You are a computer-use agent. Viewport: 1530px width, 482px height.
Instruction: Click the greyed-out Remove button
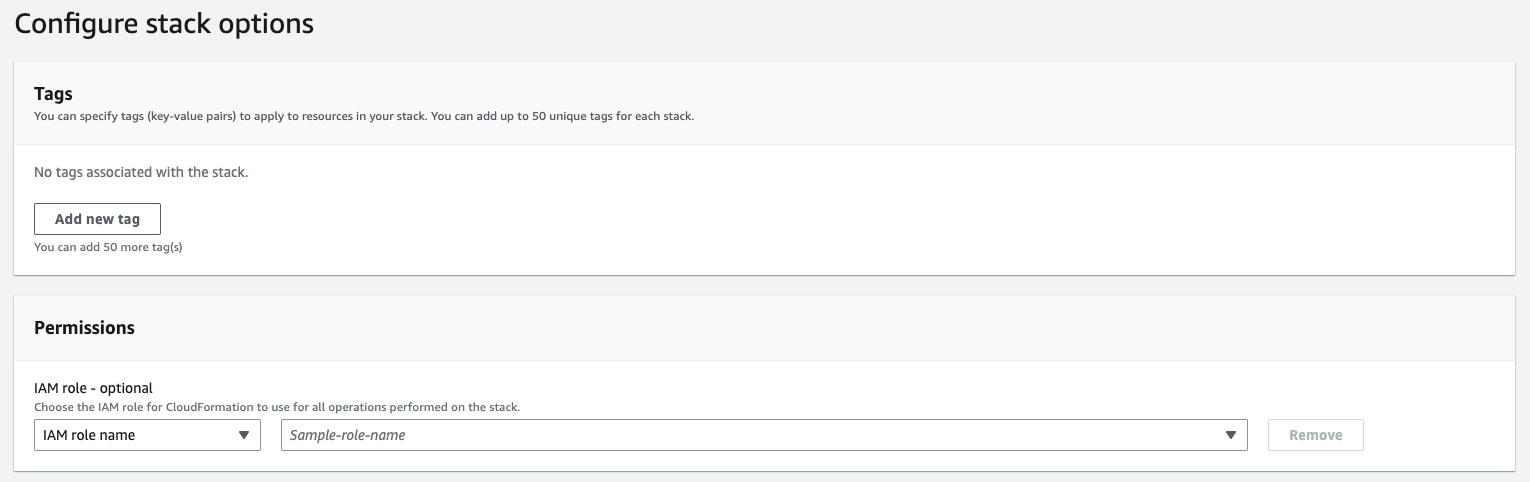(x=1315, y=435)
